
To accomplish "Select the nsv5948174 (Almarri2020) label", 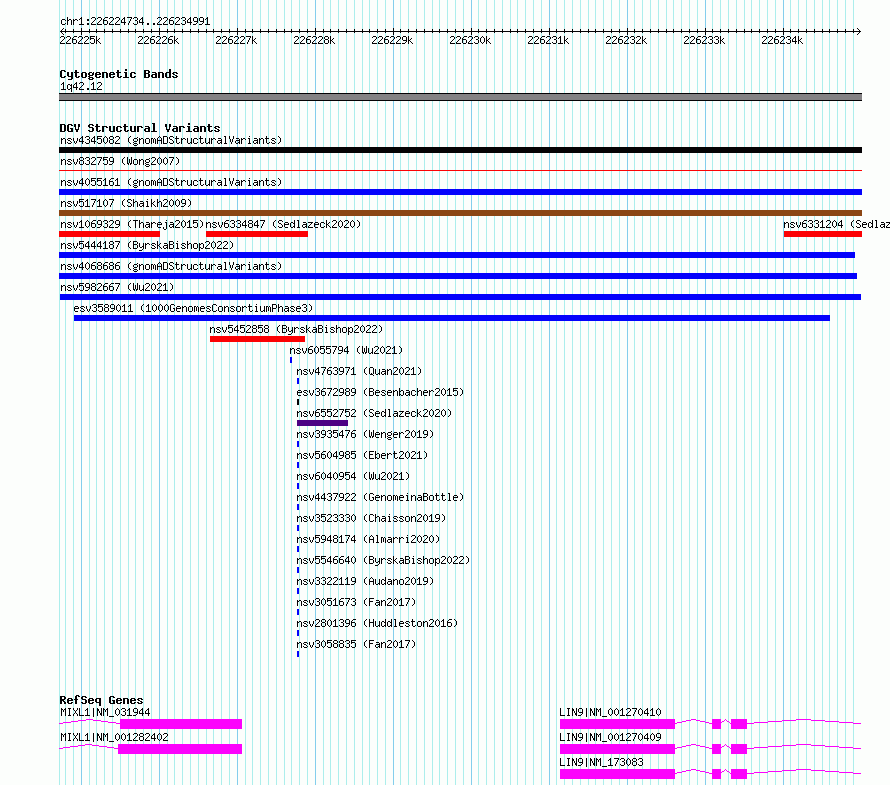I will point(368,539).
